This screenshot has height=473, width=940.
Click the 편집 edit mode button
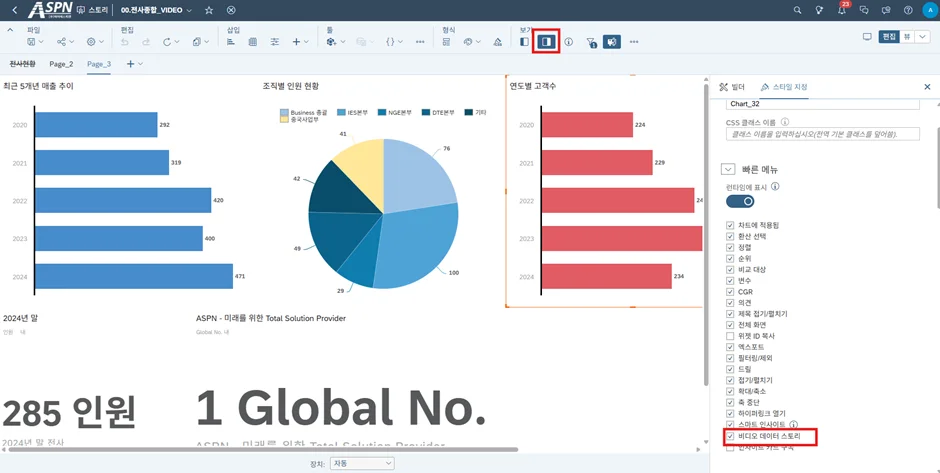click(888, 37)
